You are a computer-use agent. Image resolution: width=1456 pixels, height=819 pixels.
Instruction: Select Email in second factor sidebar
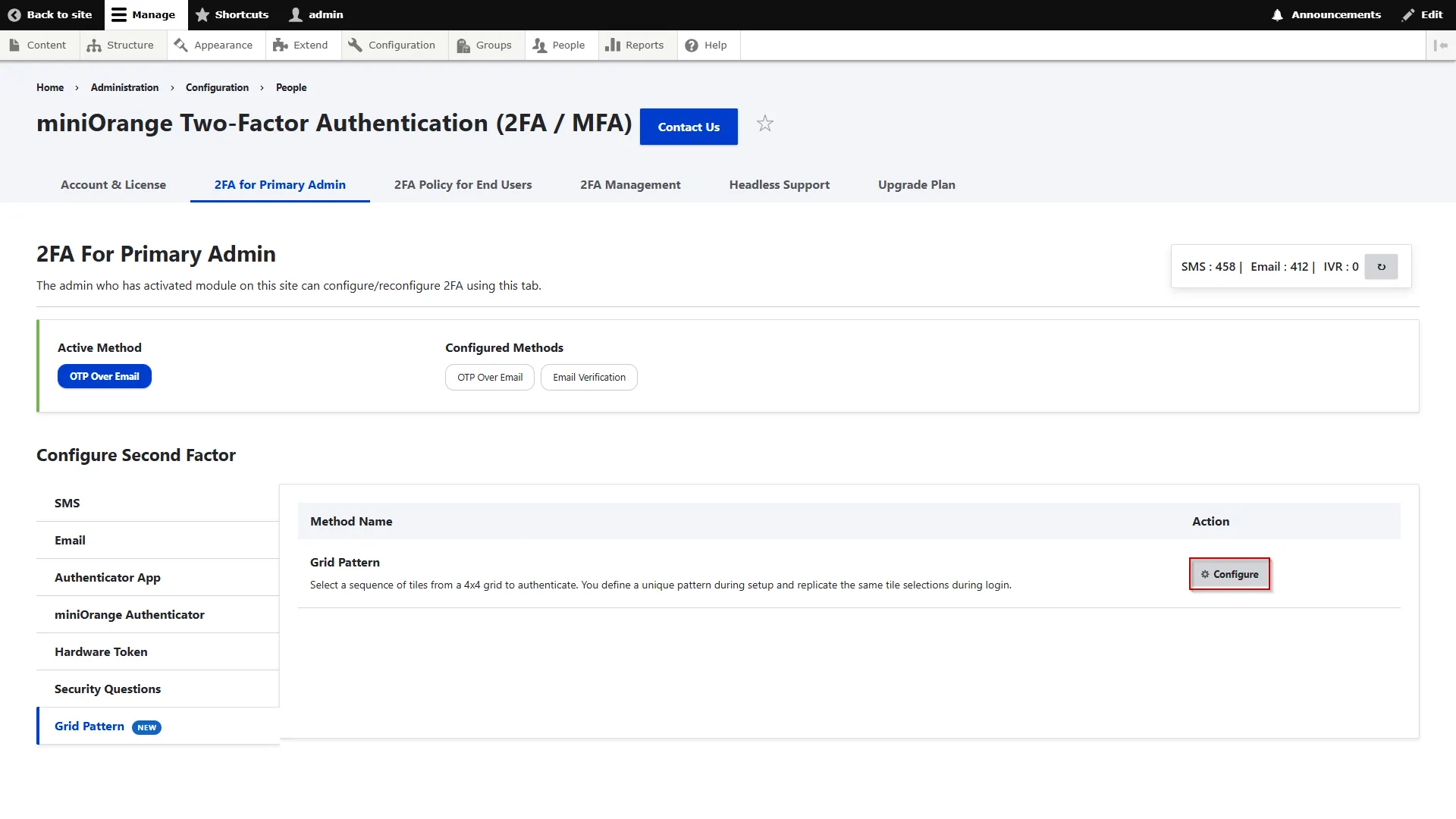tap(158, 540)
